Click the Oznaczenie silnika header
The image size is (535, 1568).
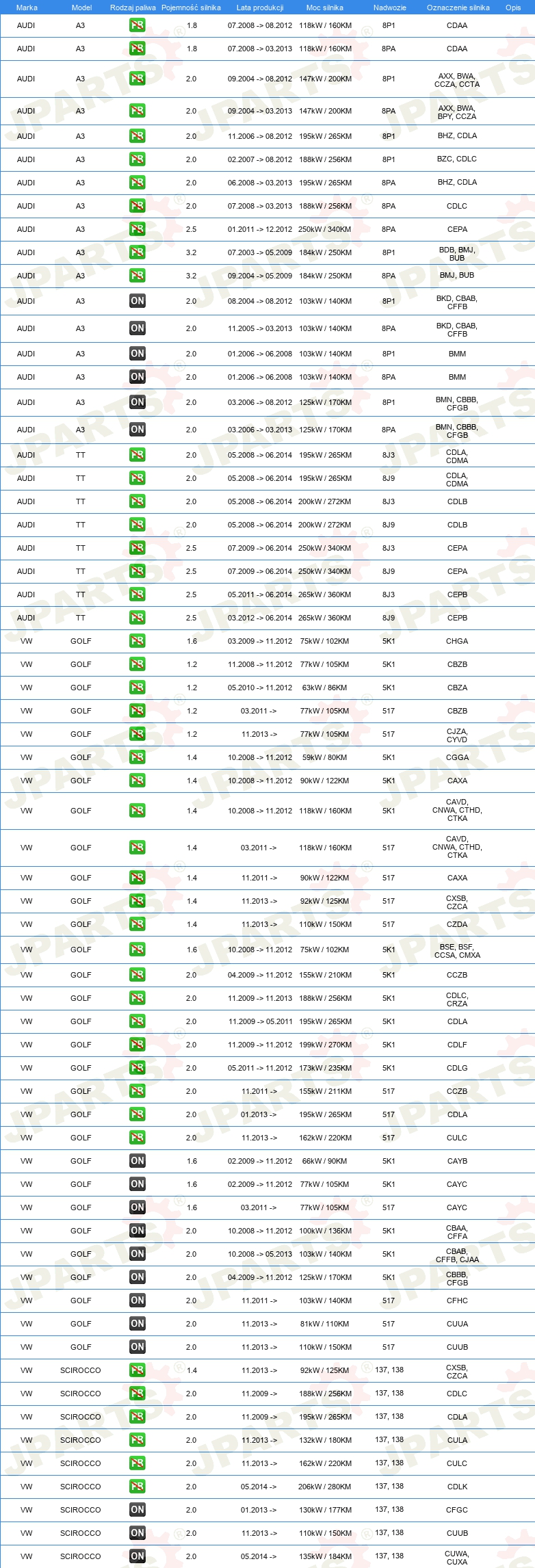click(x=458, y=8)
